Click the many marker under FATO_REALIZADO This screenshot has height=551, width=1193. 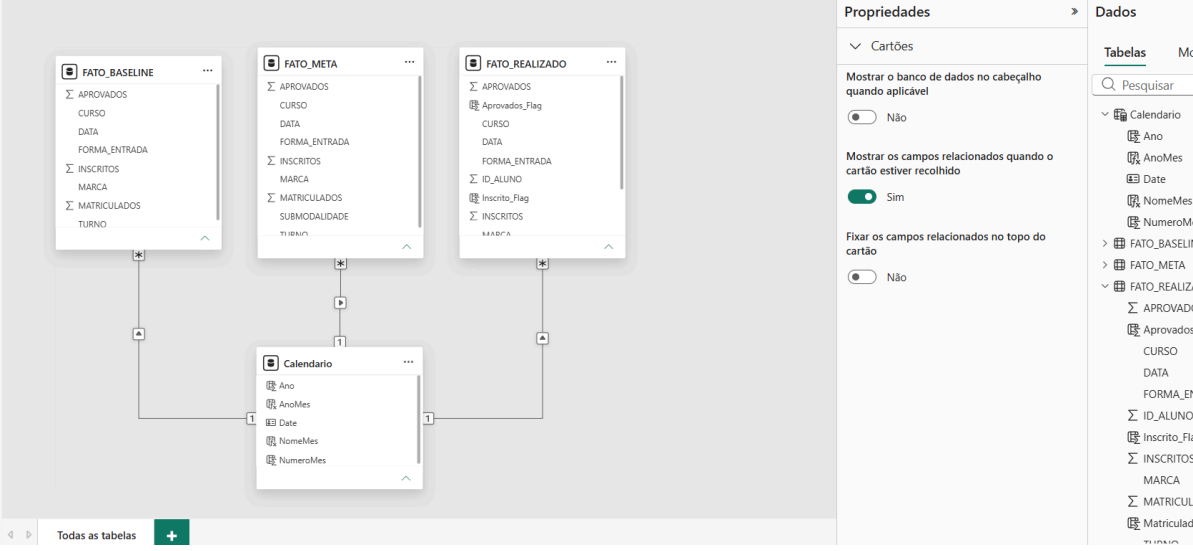pos(542,264)
